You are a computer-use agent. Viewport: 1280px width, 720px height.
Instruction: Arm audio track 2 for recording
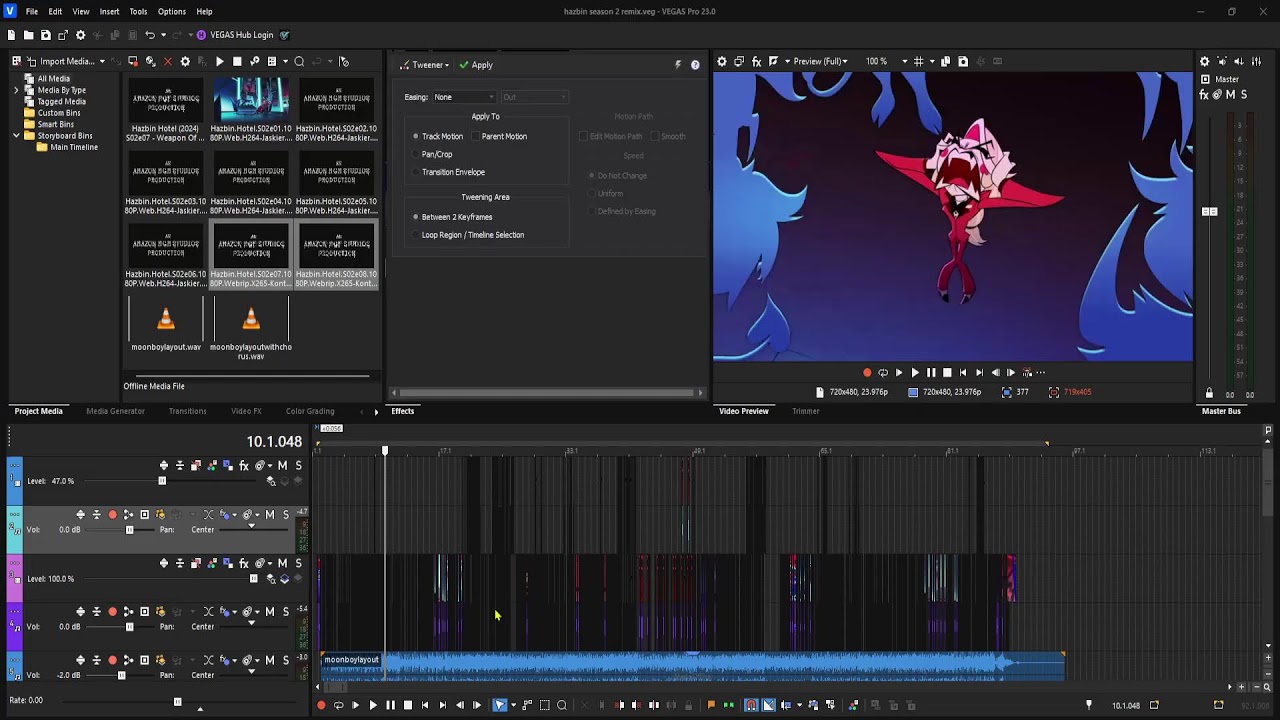click(112, 515)
